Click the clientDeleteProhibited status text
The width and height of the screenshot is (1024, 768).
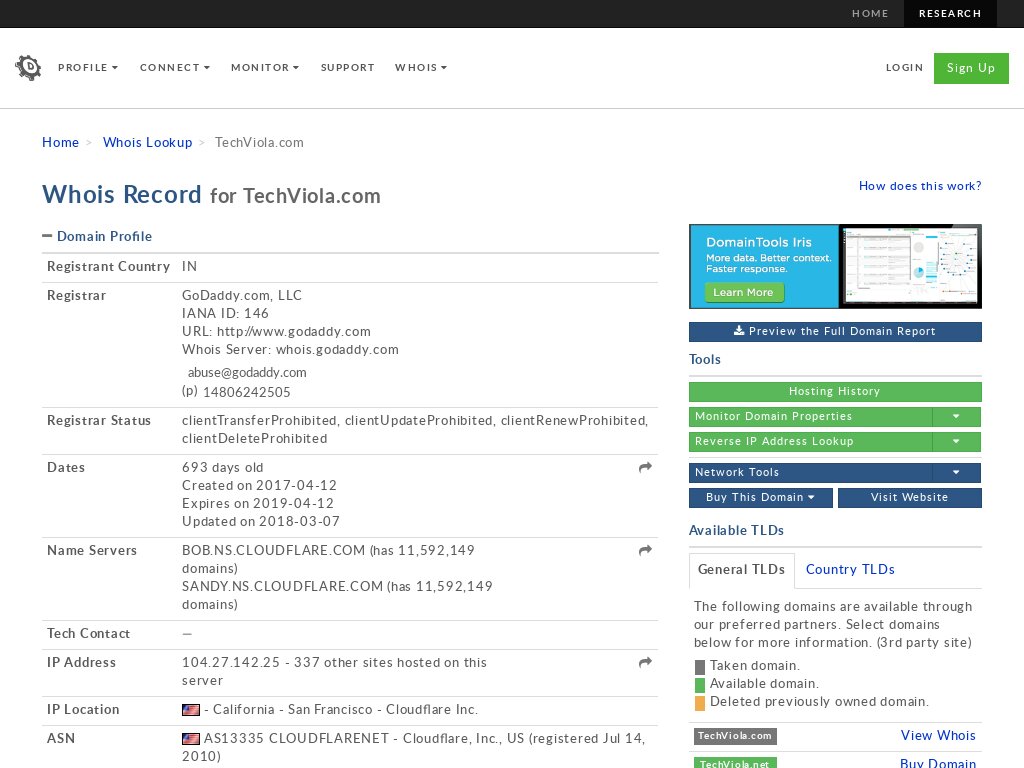[x=255, y=439]
